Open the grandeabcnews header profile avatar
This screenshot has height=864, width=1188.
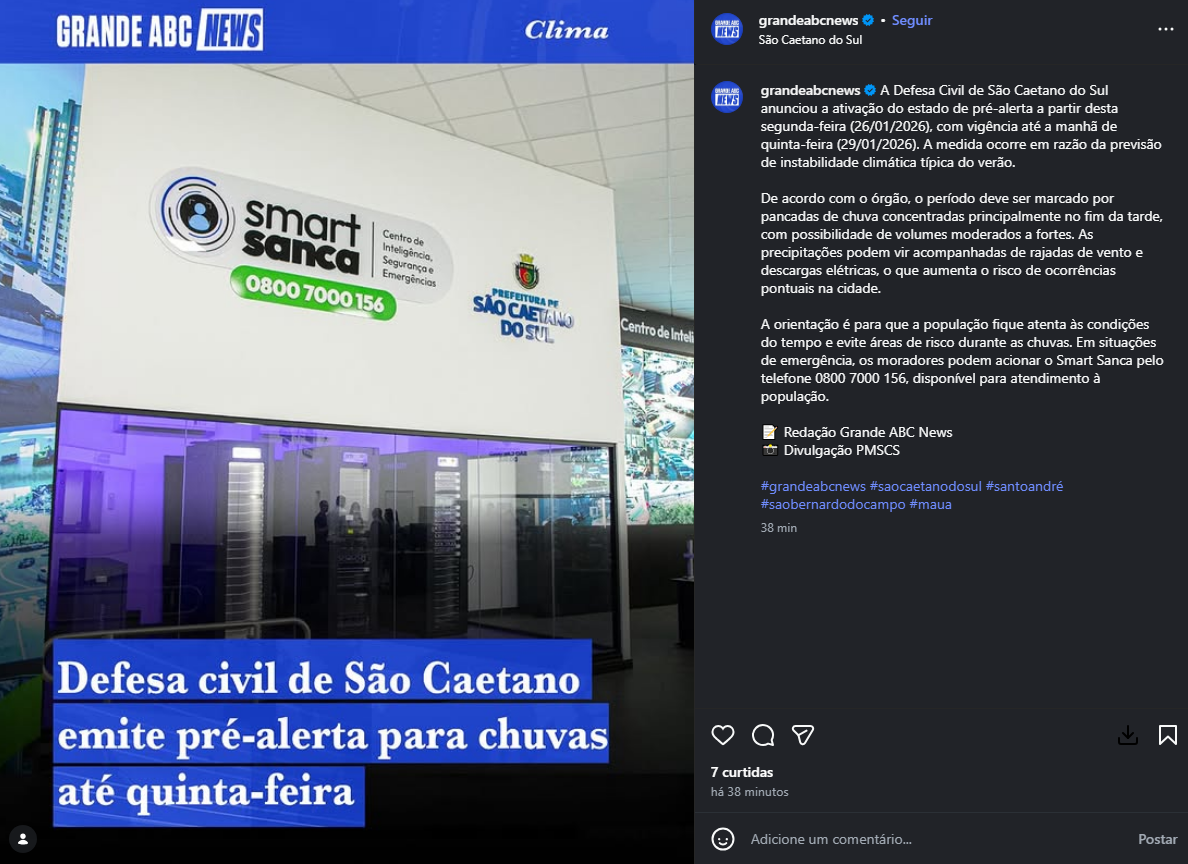pyautogui.click(x=727, y=30)
